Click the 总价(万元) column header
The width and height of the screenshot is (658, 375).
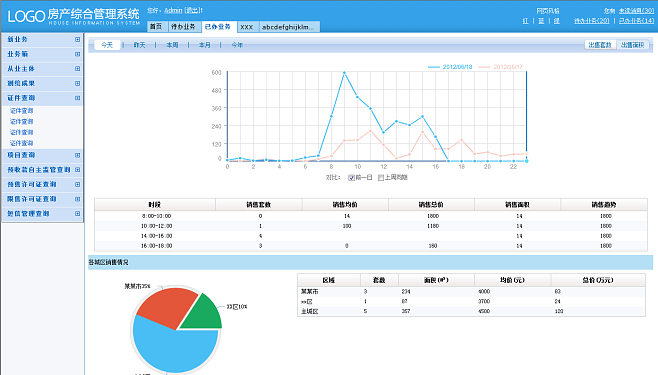point(598,280)
